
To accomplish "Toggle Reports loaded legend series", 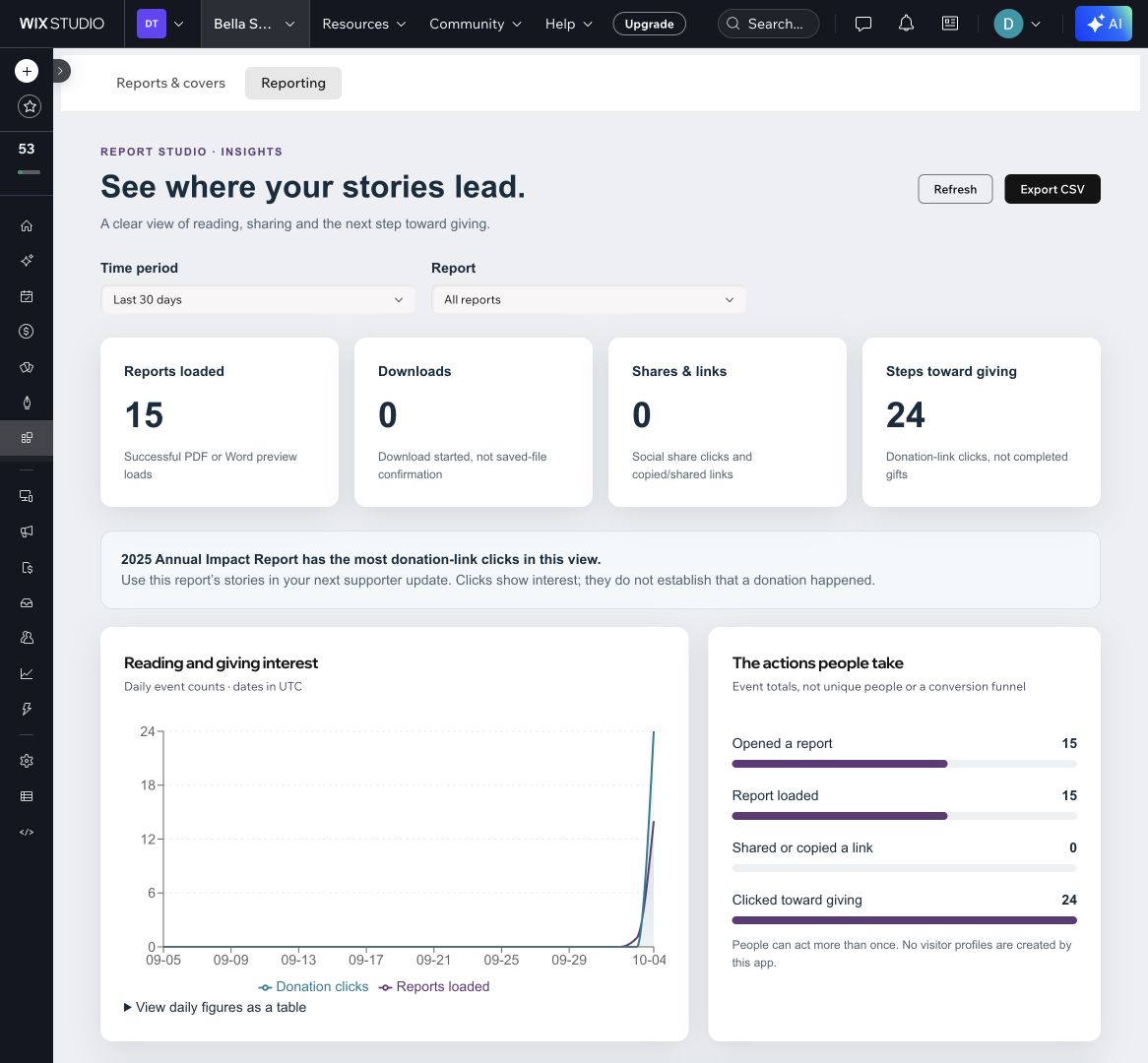I will pyautogui.click(x=434, y=987).
